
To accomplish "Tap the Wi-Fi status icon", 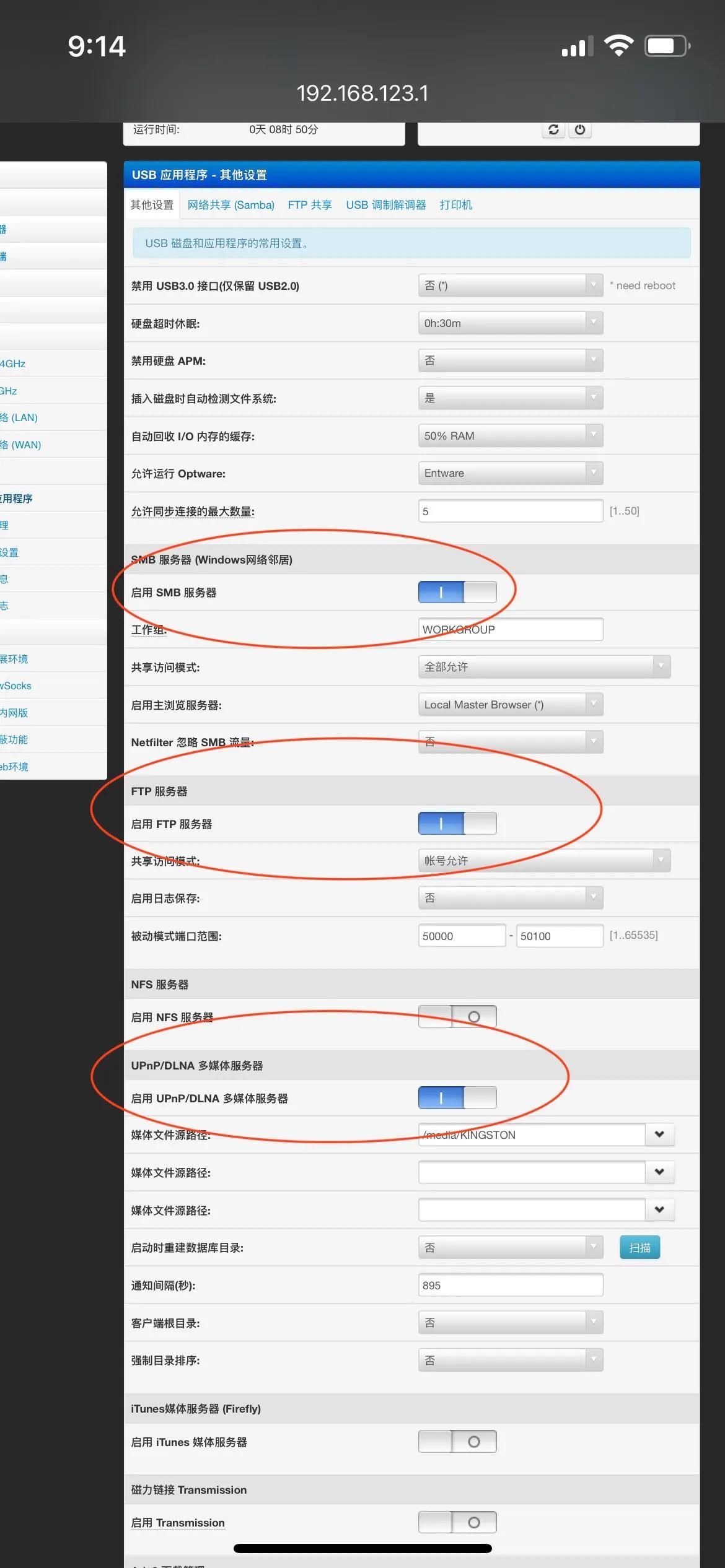I will pyautogui.click(x=618, y=46).
